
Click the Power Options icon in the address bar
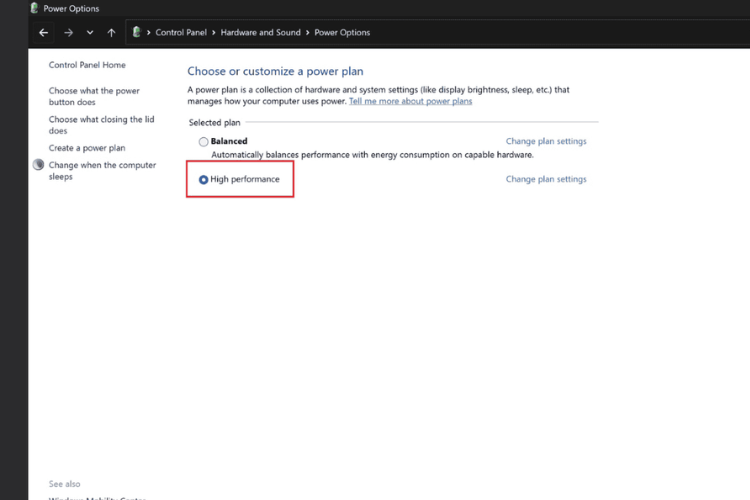[136, 32]
